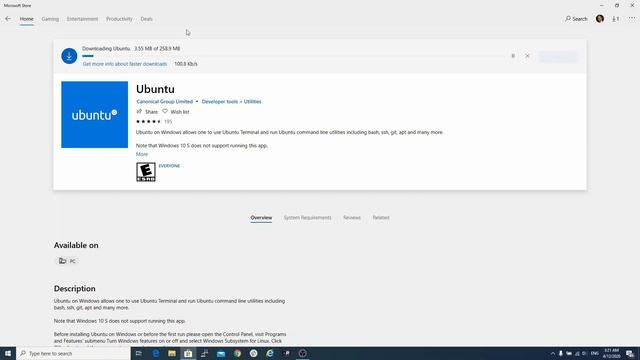Open the ENG language indicator

pyautogui.click(x=595, y=353)
